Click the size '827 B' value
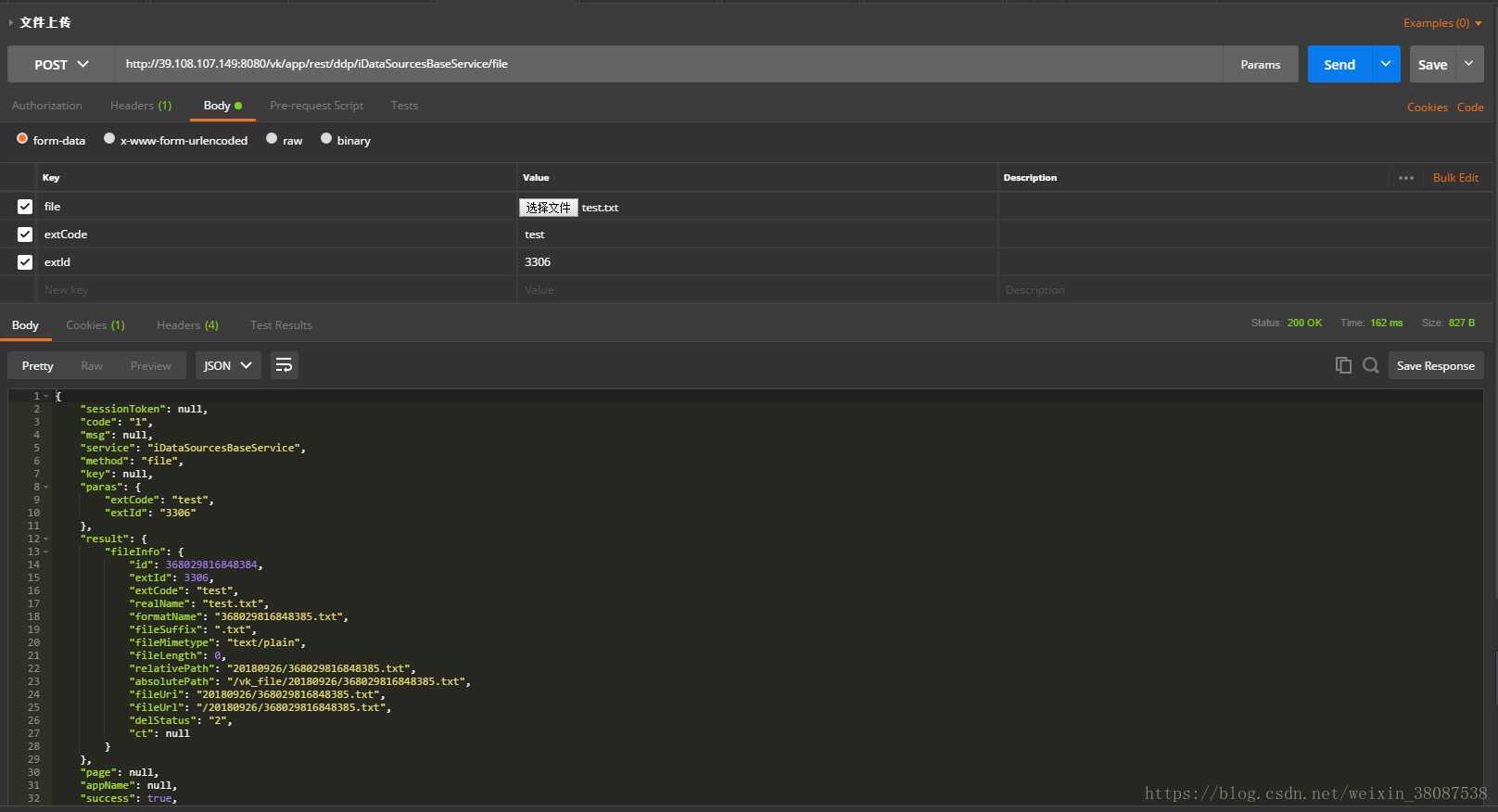1498x812 pixels. click(1462, 323)
